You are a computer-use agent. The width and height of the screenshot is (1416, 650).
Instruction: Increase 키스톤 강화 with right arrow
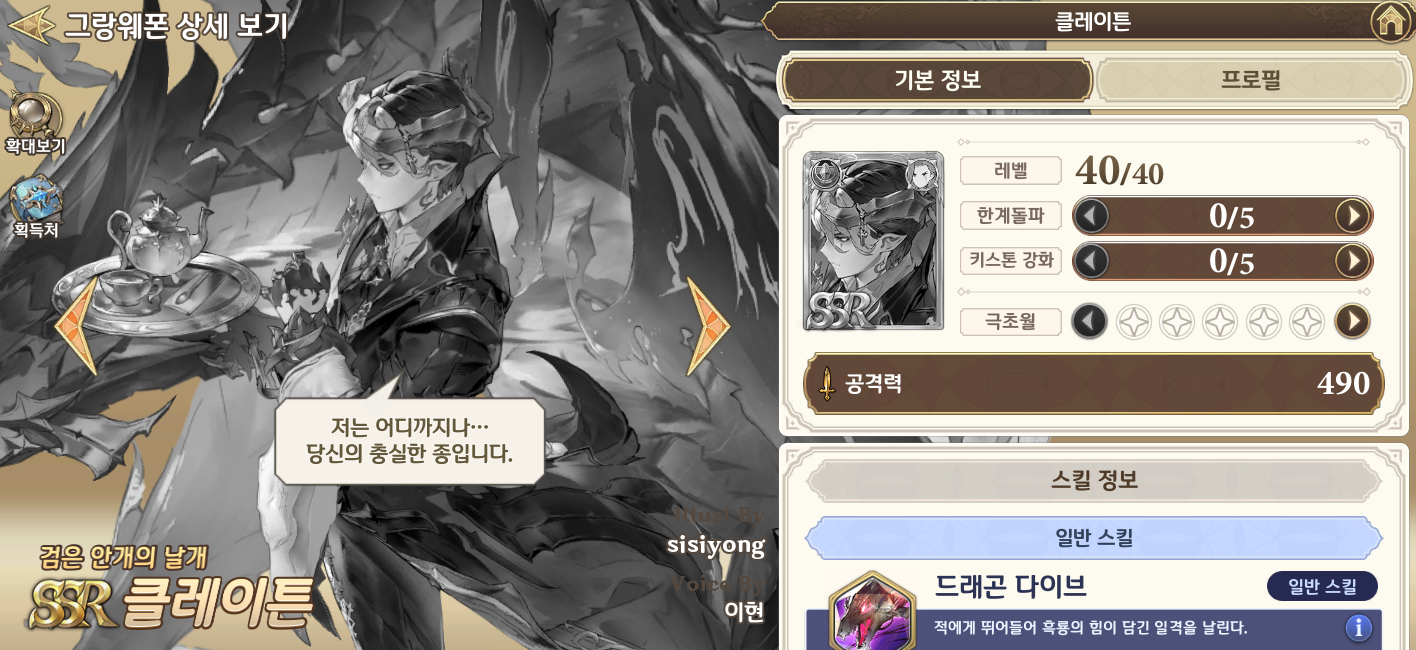(1352, 261)
